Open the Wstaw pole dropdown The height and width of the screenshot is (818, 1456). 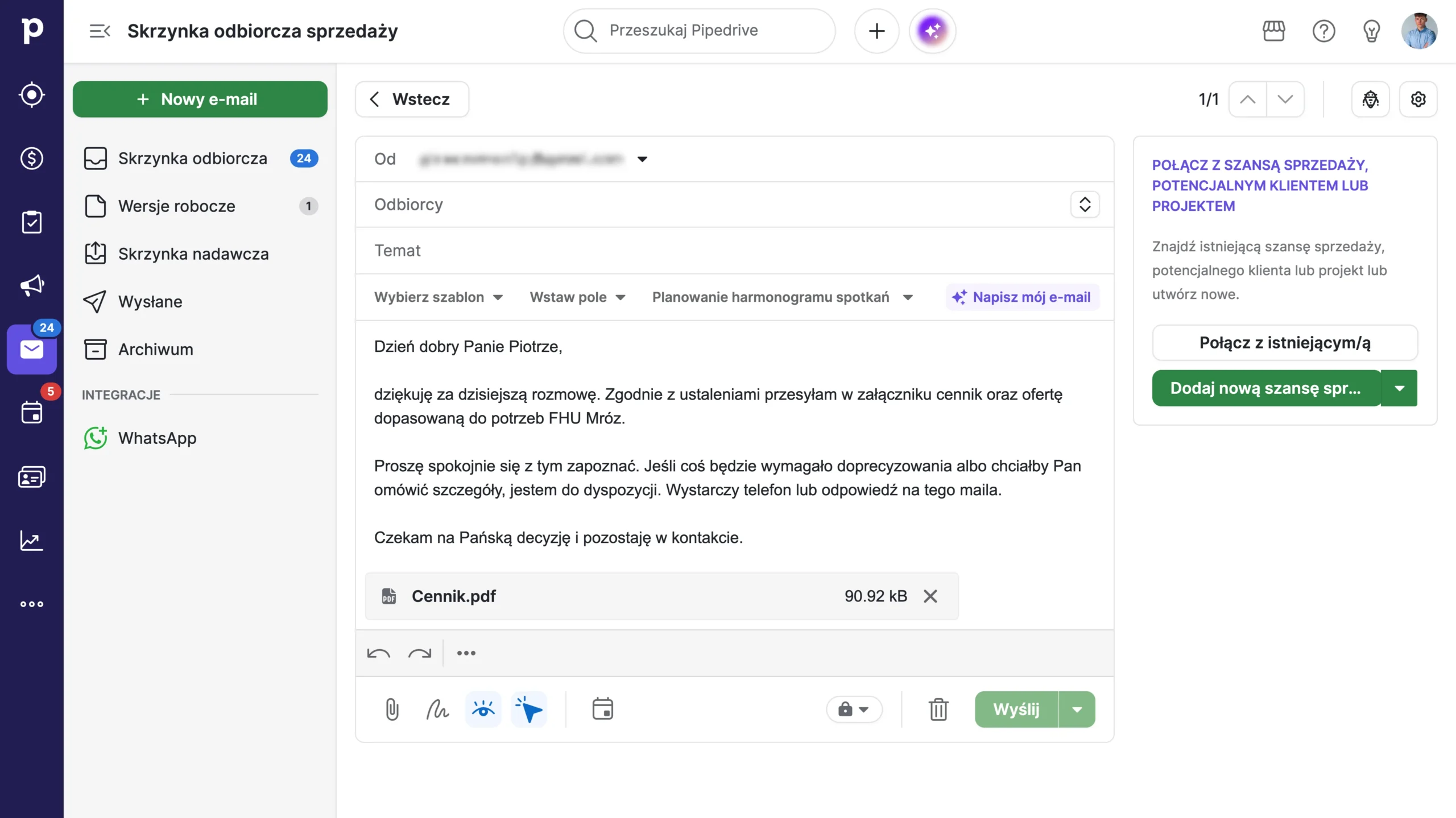(x=578, y=297)
